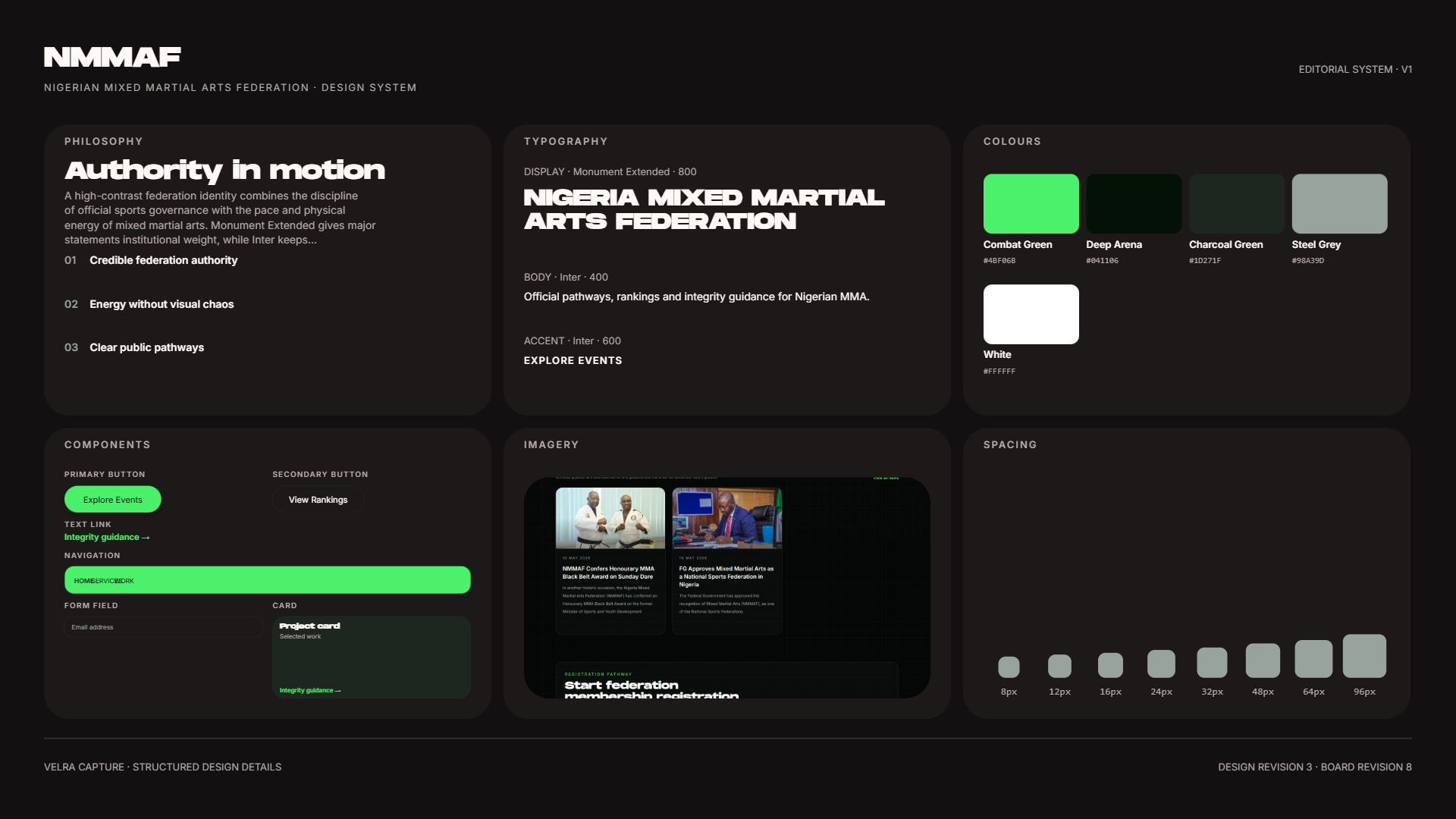Click the Authority in motion heading
The width and height of the screenshot is (1456, 819).
224,170
